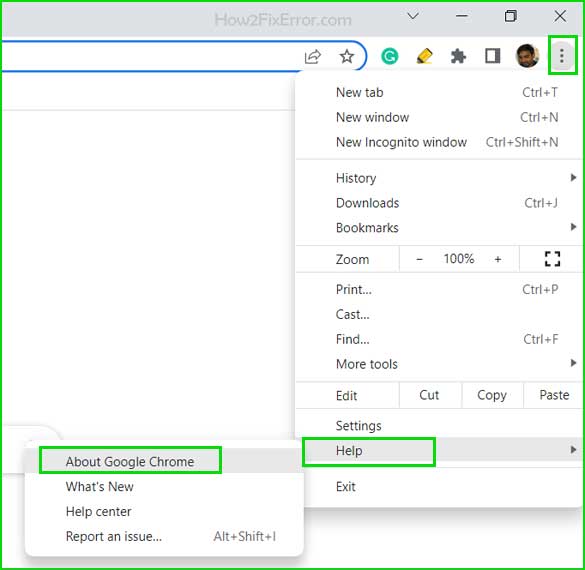Minimize the Chrome window
585x570 pixels.
point(462,16)
